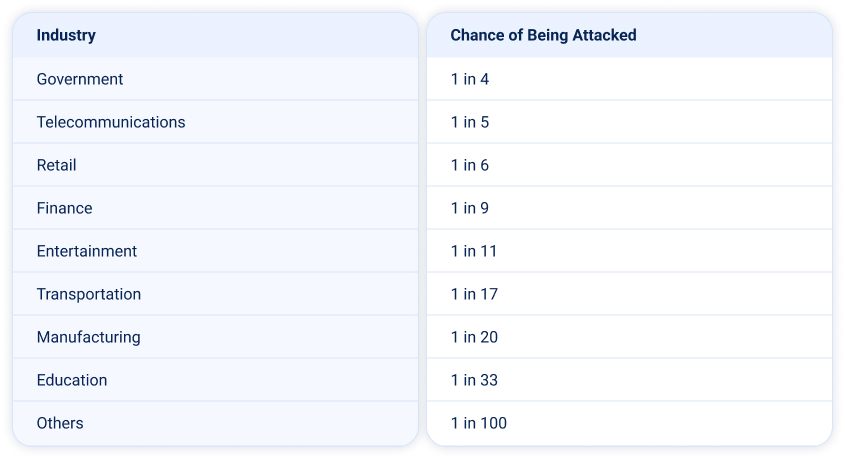Click the 1 in 4 value
The height and width of the screenshot is (459, 845).
(x=470, y=79)
